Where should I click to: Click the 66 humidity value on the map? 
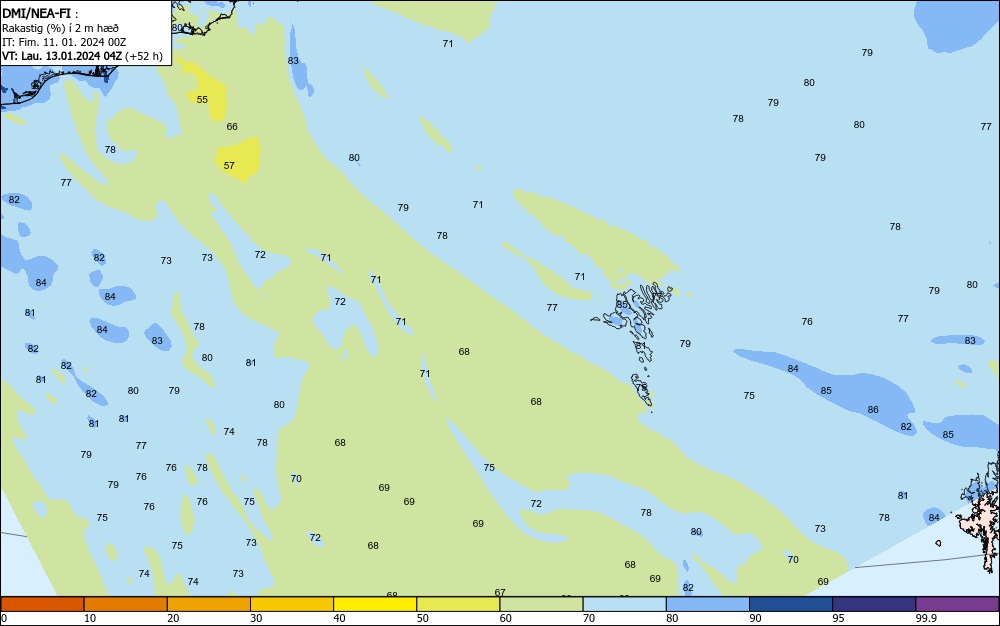click(x=232, y=126)
